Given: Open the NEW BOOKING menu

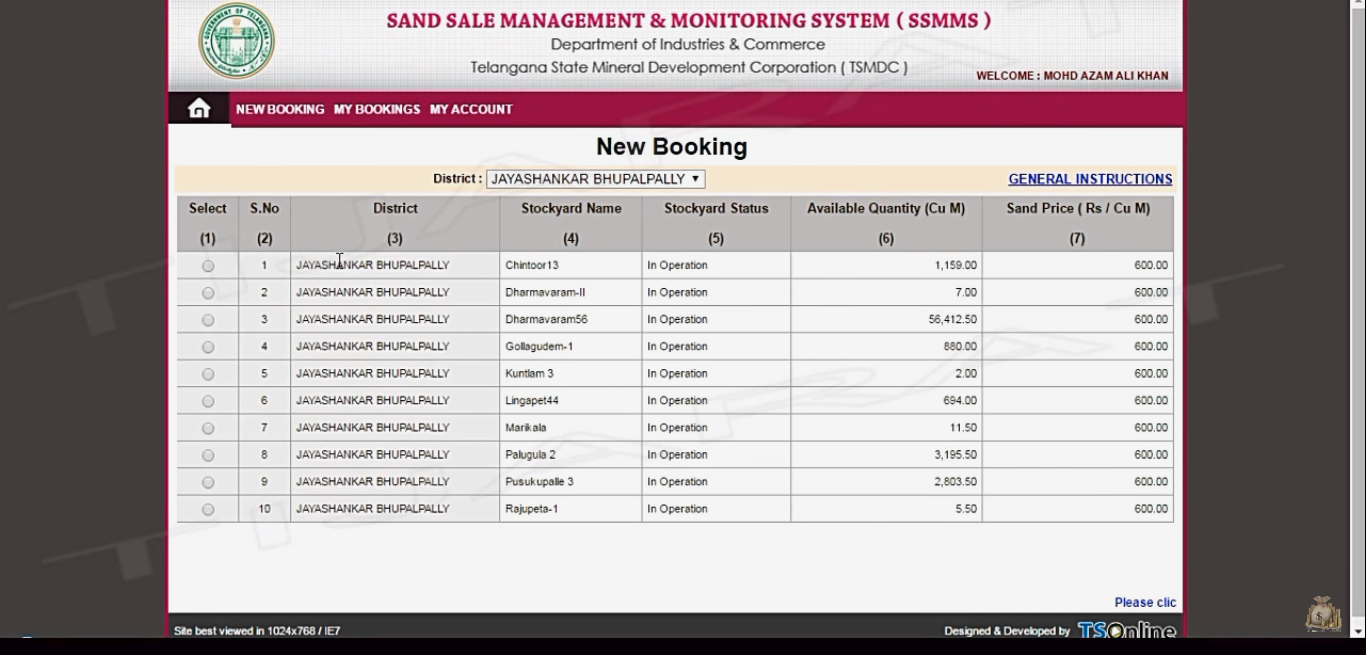Looking at the screenshot, I should (280, 109).
